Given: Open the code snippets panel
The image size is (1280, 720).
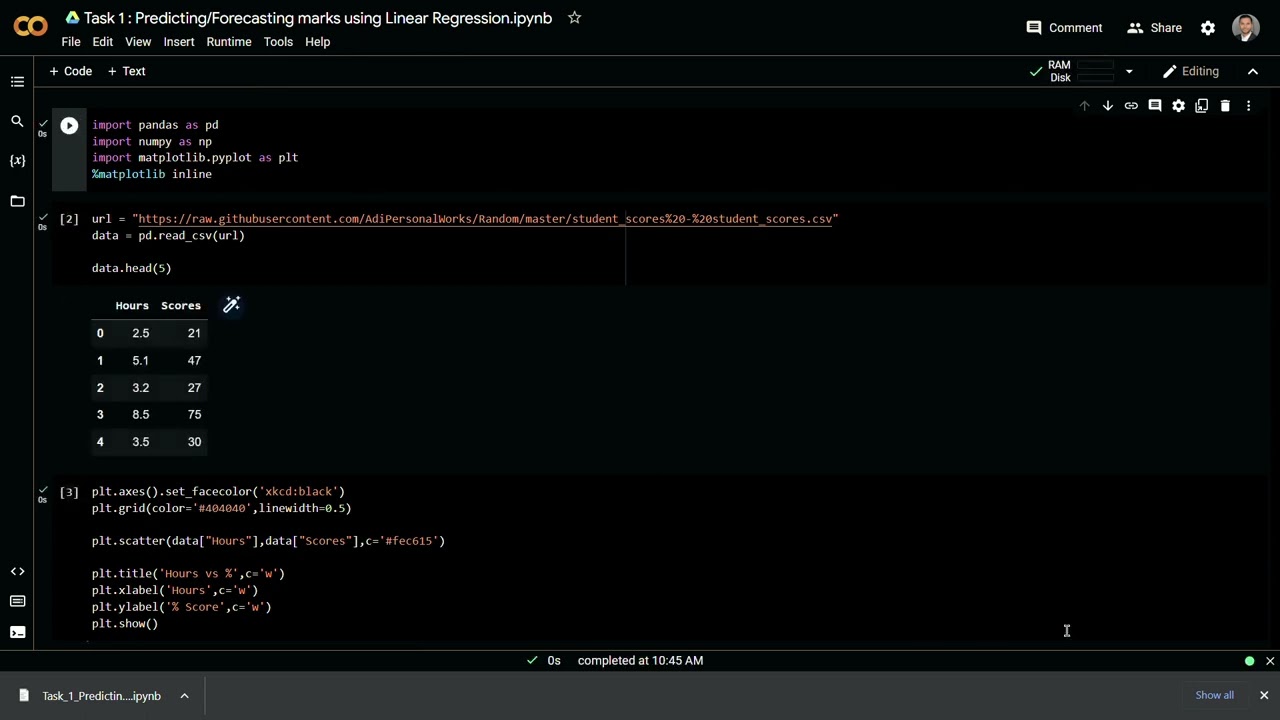Looking at the screenshot, I should point(17,572).
